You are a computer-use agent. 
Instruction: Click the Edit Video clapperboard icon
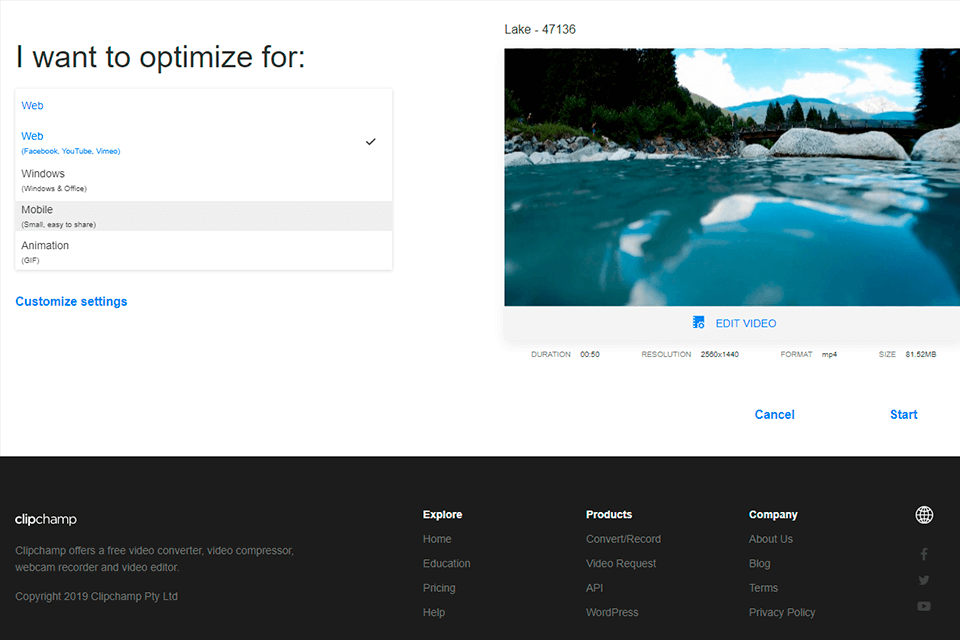point(698,322)
